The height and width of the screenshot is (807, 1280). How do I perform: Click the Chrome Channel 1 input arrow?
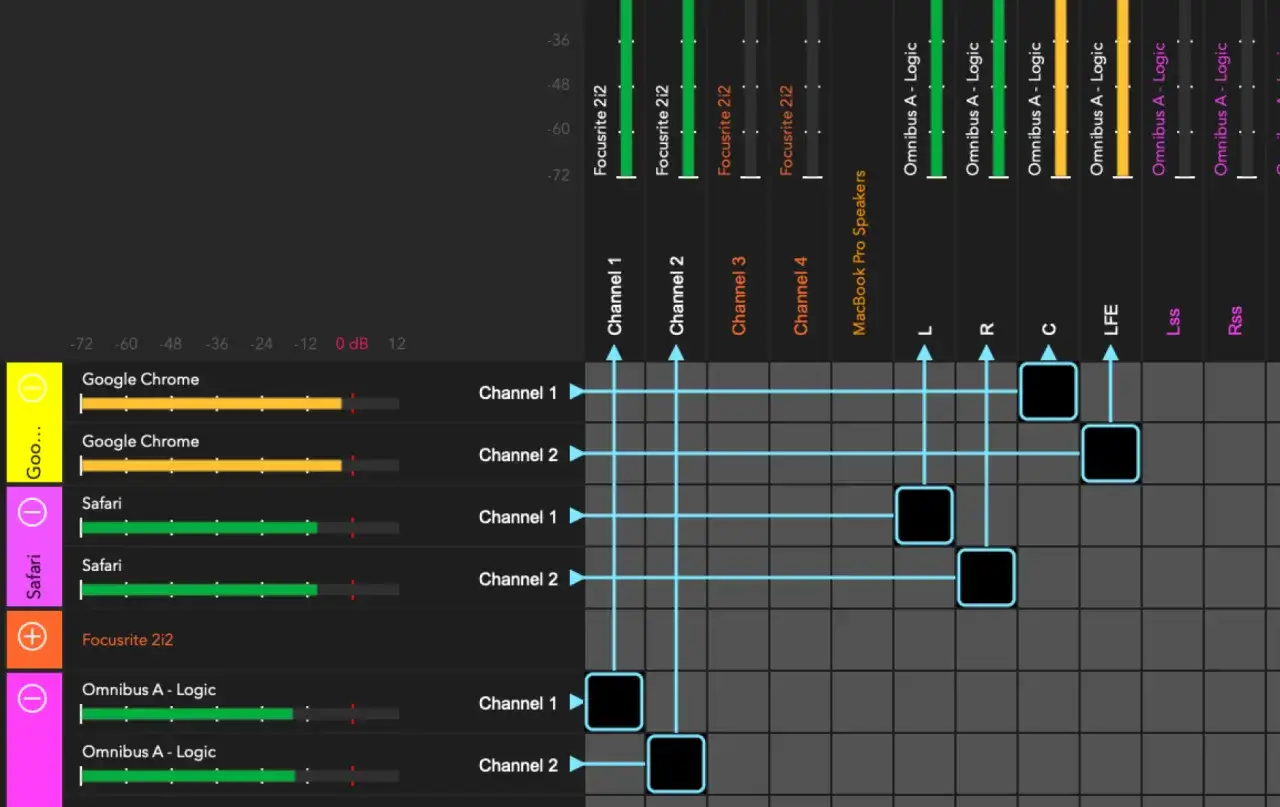576,392
